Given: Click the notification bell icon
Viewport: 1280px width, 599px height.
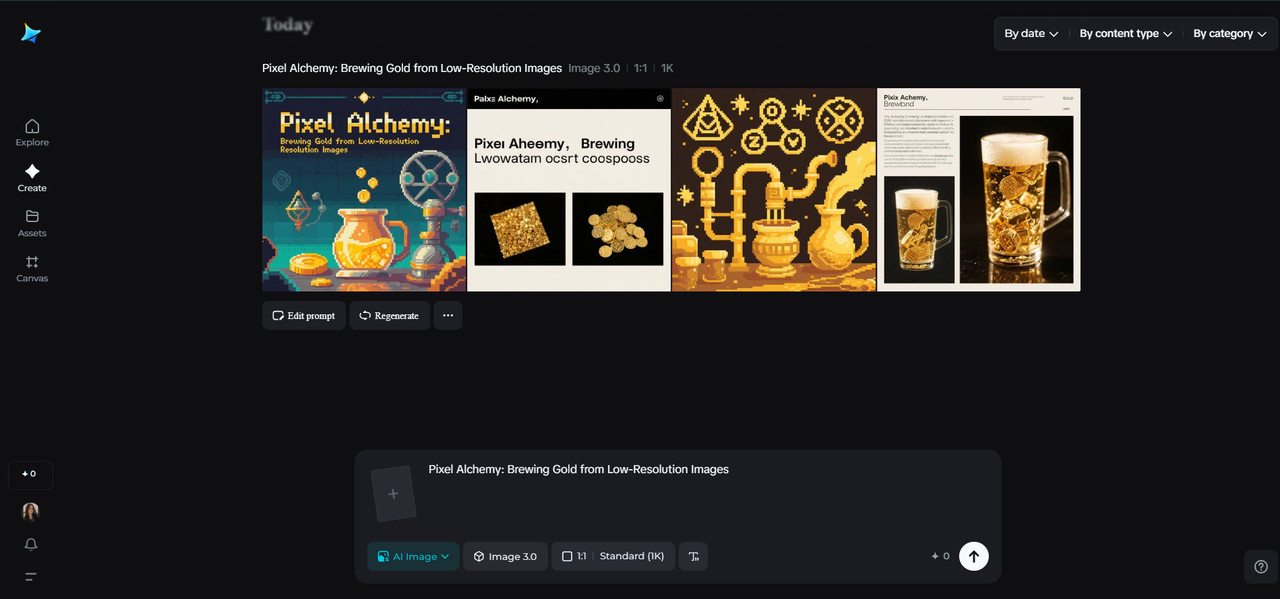Looking at the screenshot, I should click(x=31, y=544).
